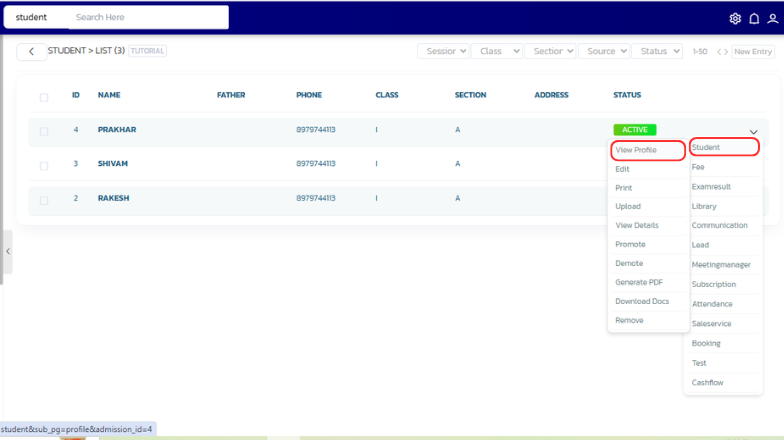Open student name SHIVAM

pos(112,164)
